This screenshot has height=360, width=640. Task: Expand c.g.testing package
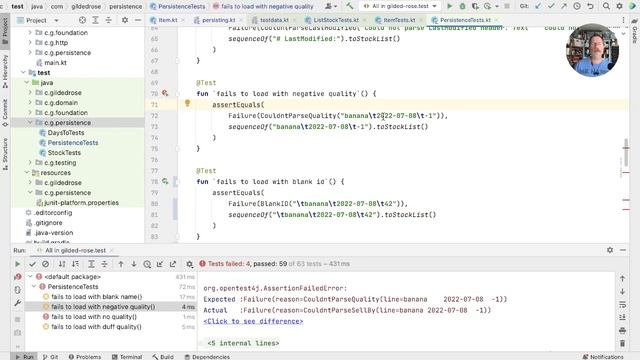click(30, 162)
